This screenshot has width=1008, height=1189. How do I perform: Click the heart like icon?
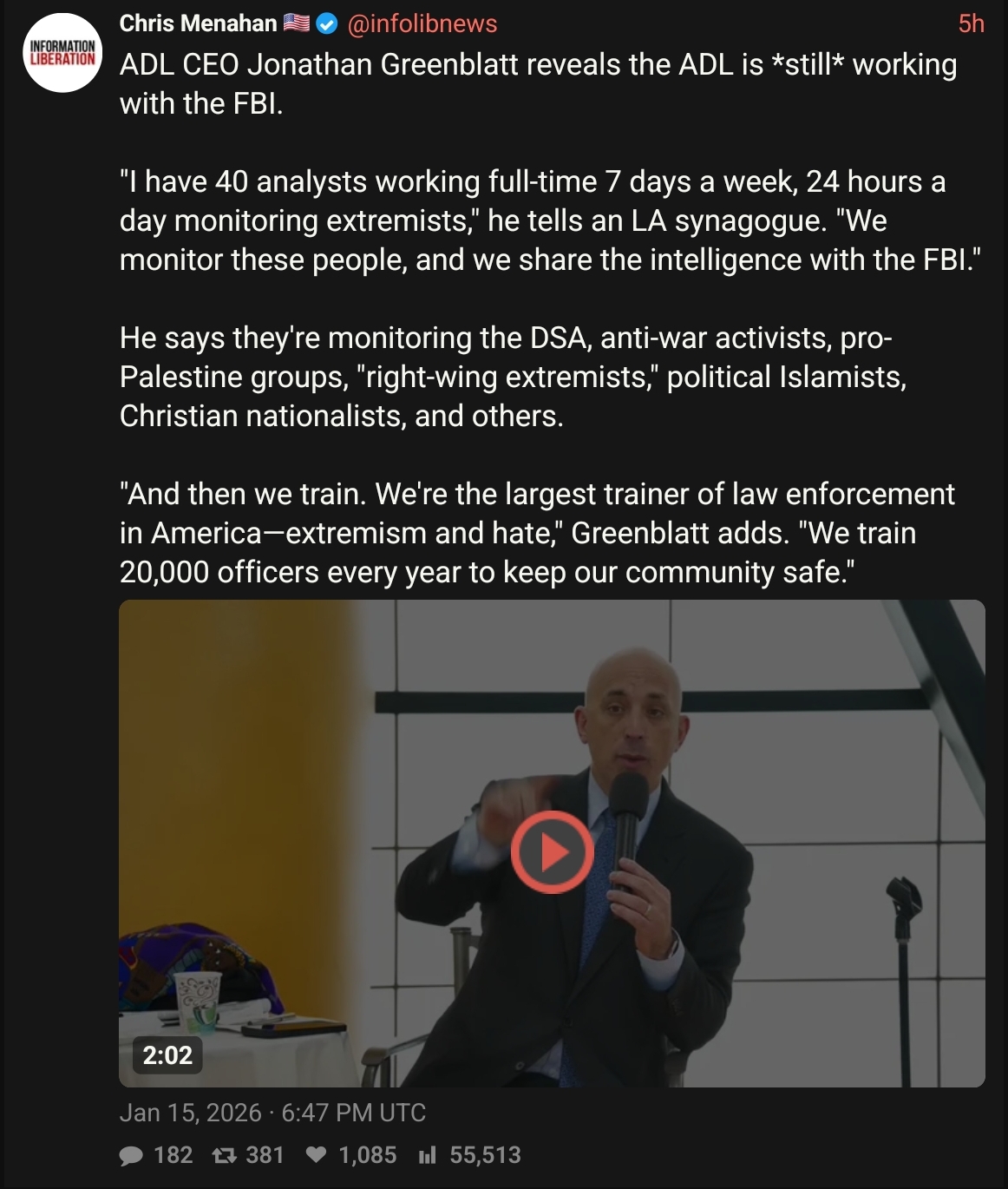tap(317, 1154)
